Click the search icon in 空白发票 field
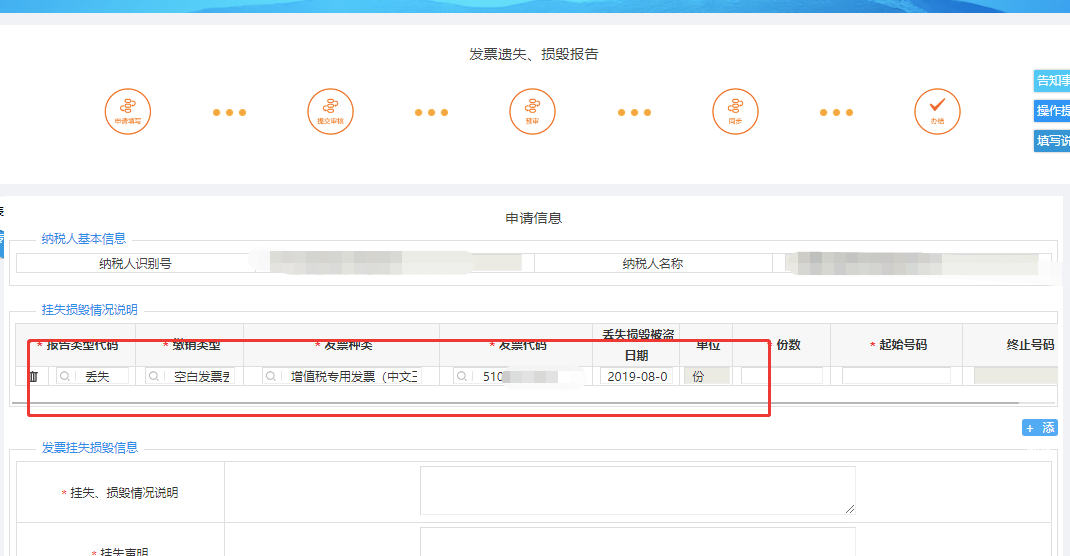 point(154,376)
